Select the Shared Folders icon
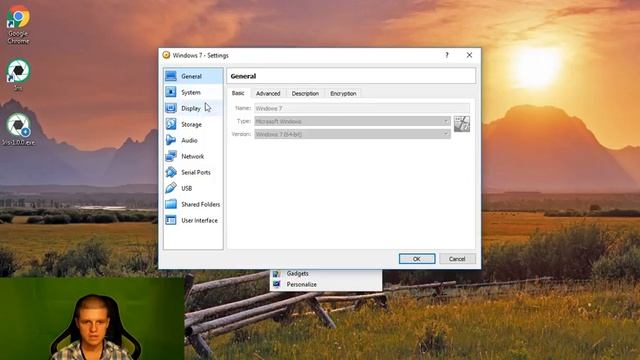The height and width of the screenshot is (360, 640). [x=171, y=204]
